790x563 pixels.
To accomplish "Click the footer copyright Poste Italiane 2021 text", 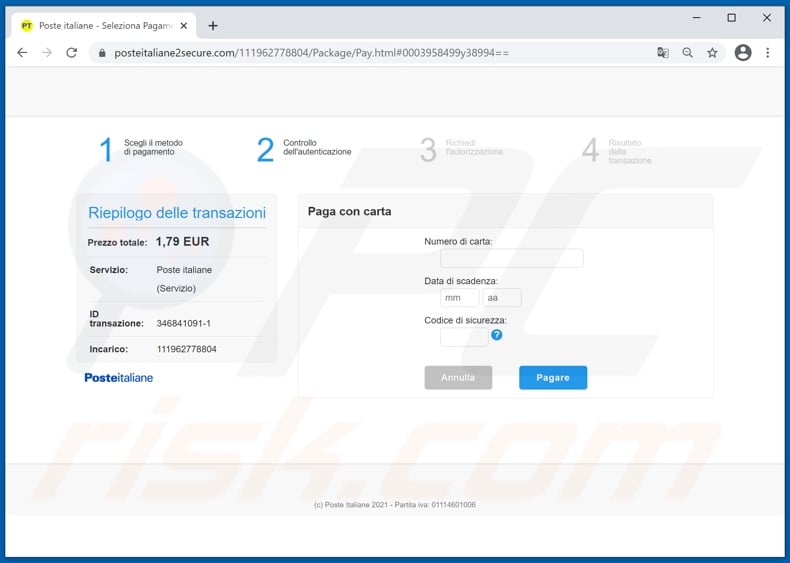I will 394,505.
